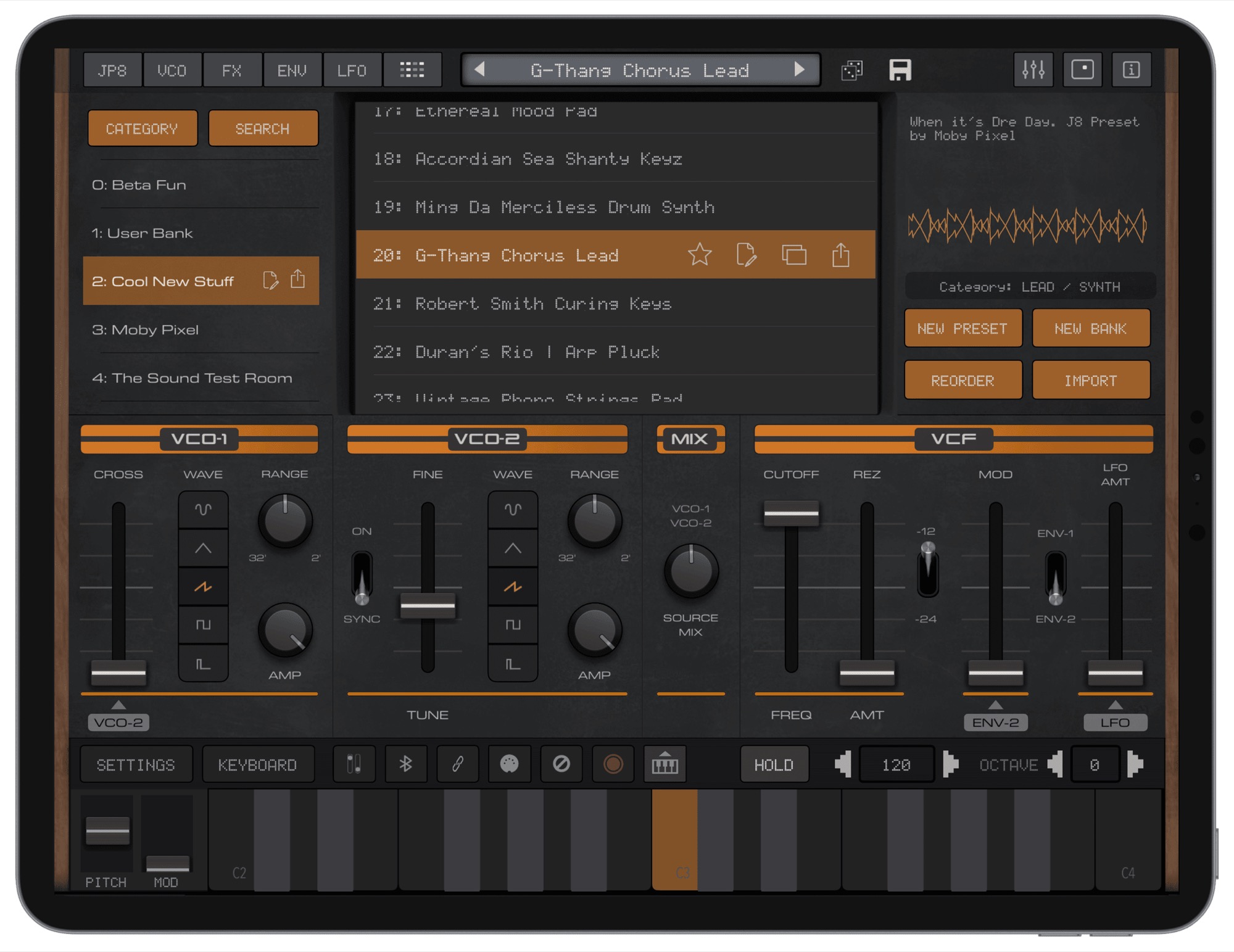Select the triangle wave for VCO-1

tap(203, 548)
